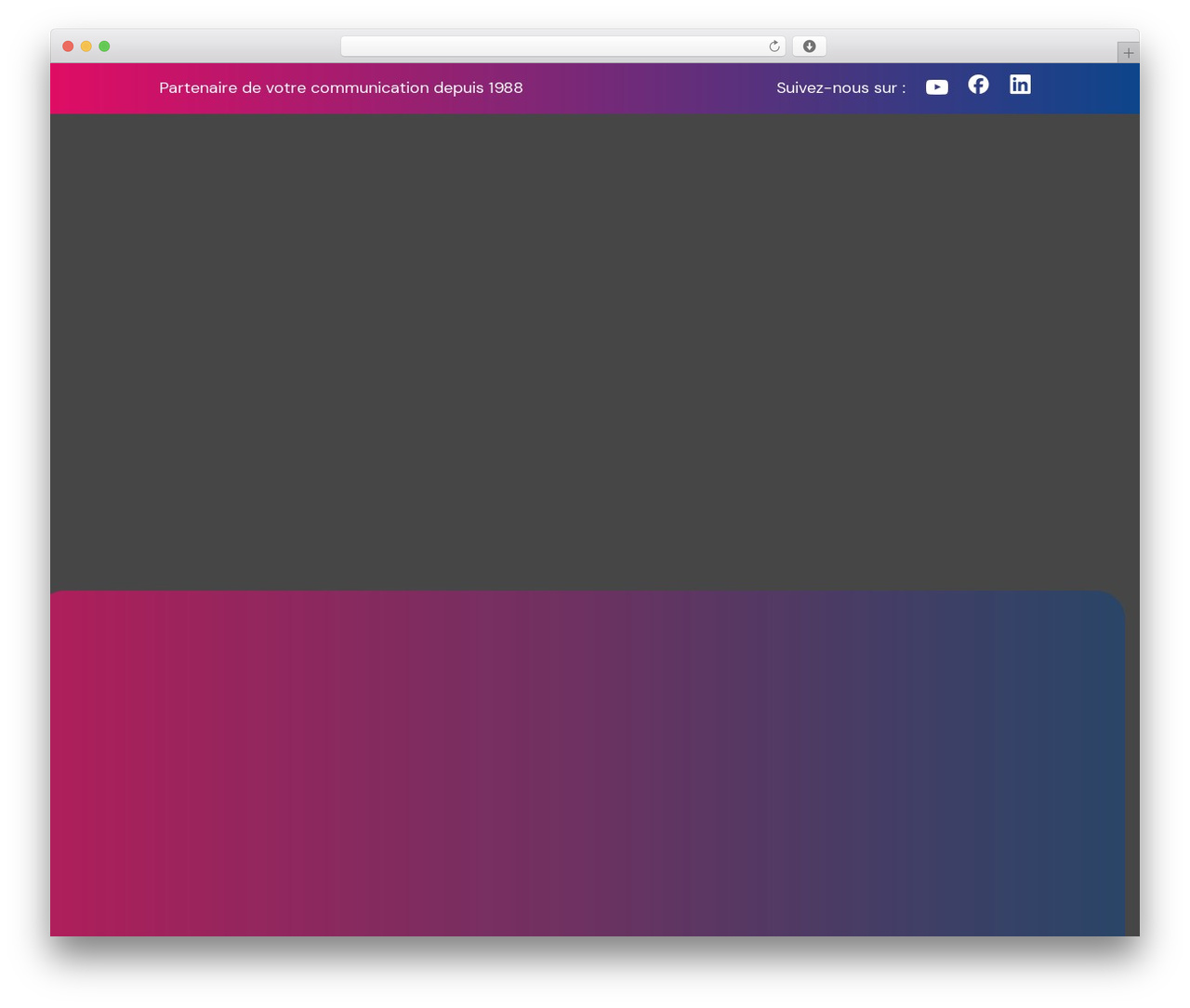Maximize the browser window with the green button

point(104,46)
